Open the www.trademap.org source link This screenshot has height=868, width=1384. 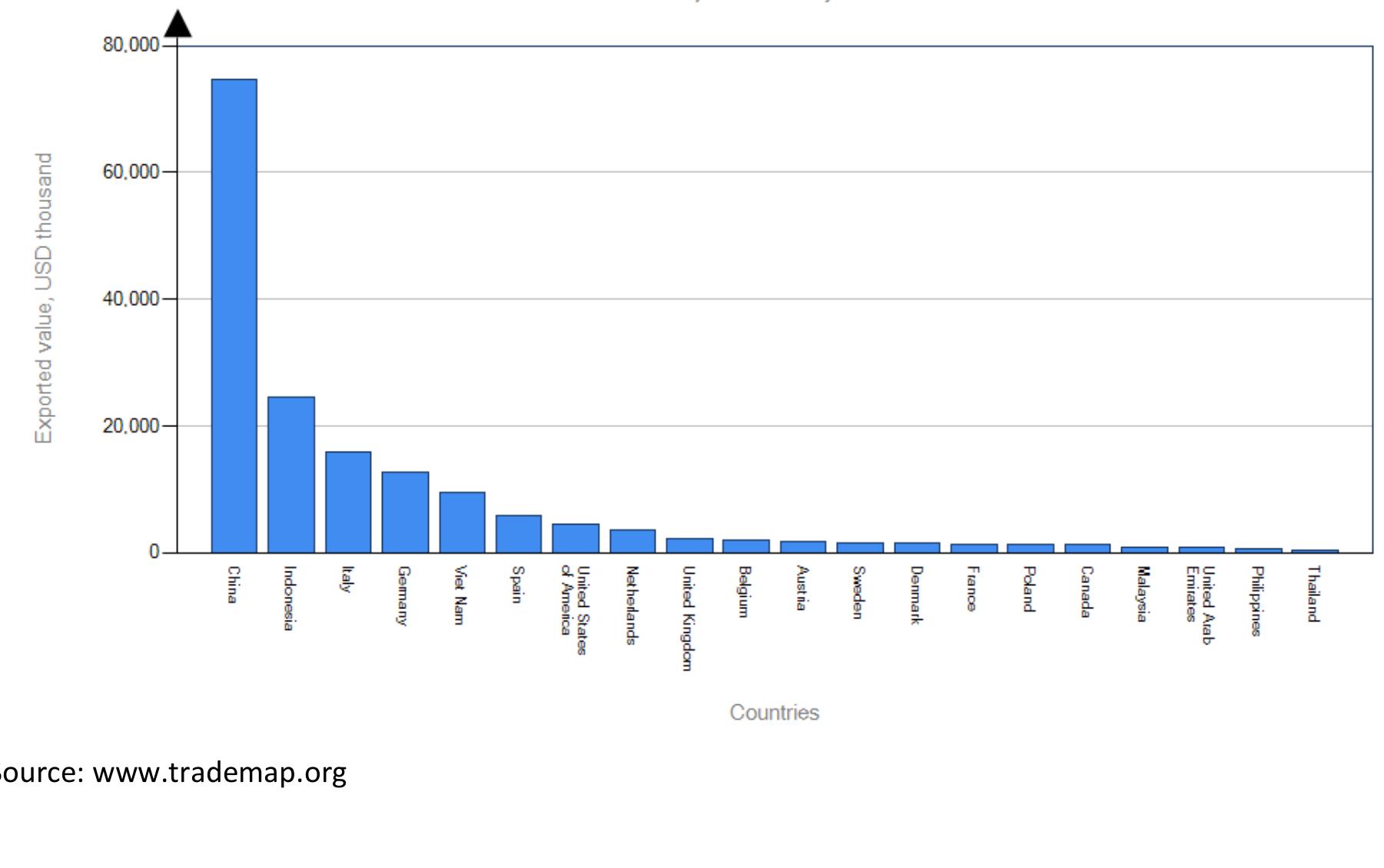click(219, 772)
